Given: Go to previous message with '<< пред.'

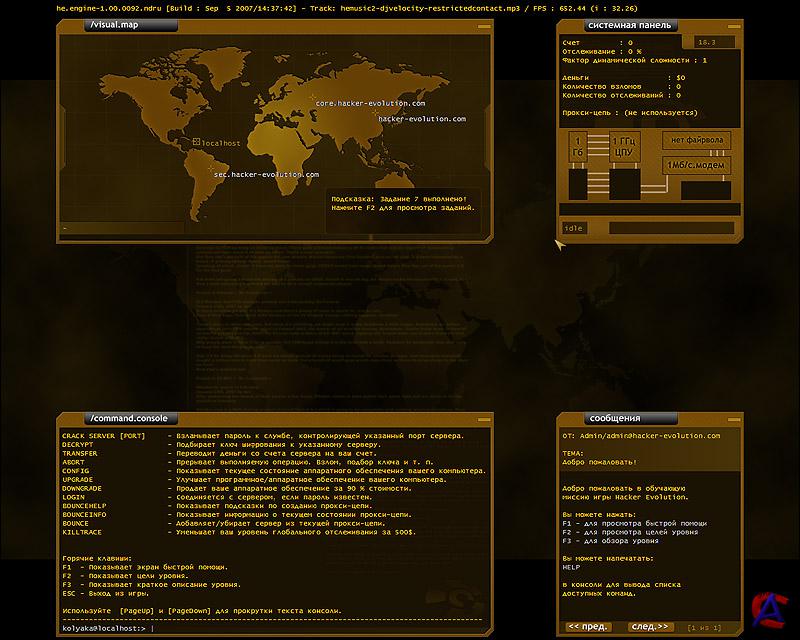Looking at the screenshot, I should pos(587,626).
